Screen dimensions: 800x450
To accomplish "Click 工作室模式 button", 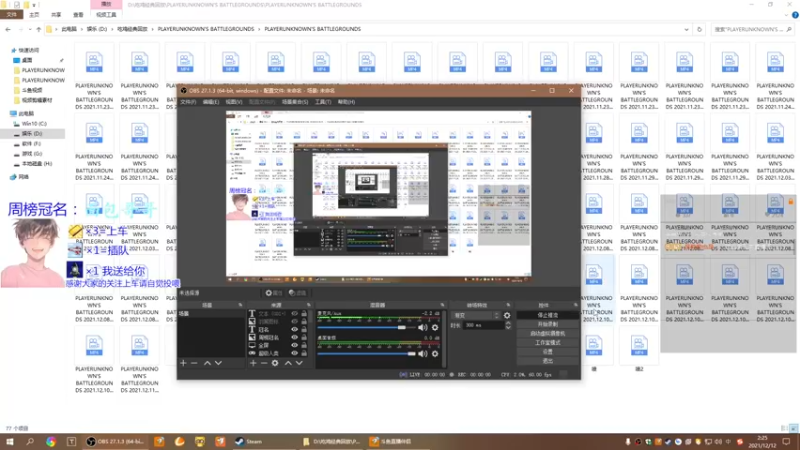I will pos(547,343).
